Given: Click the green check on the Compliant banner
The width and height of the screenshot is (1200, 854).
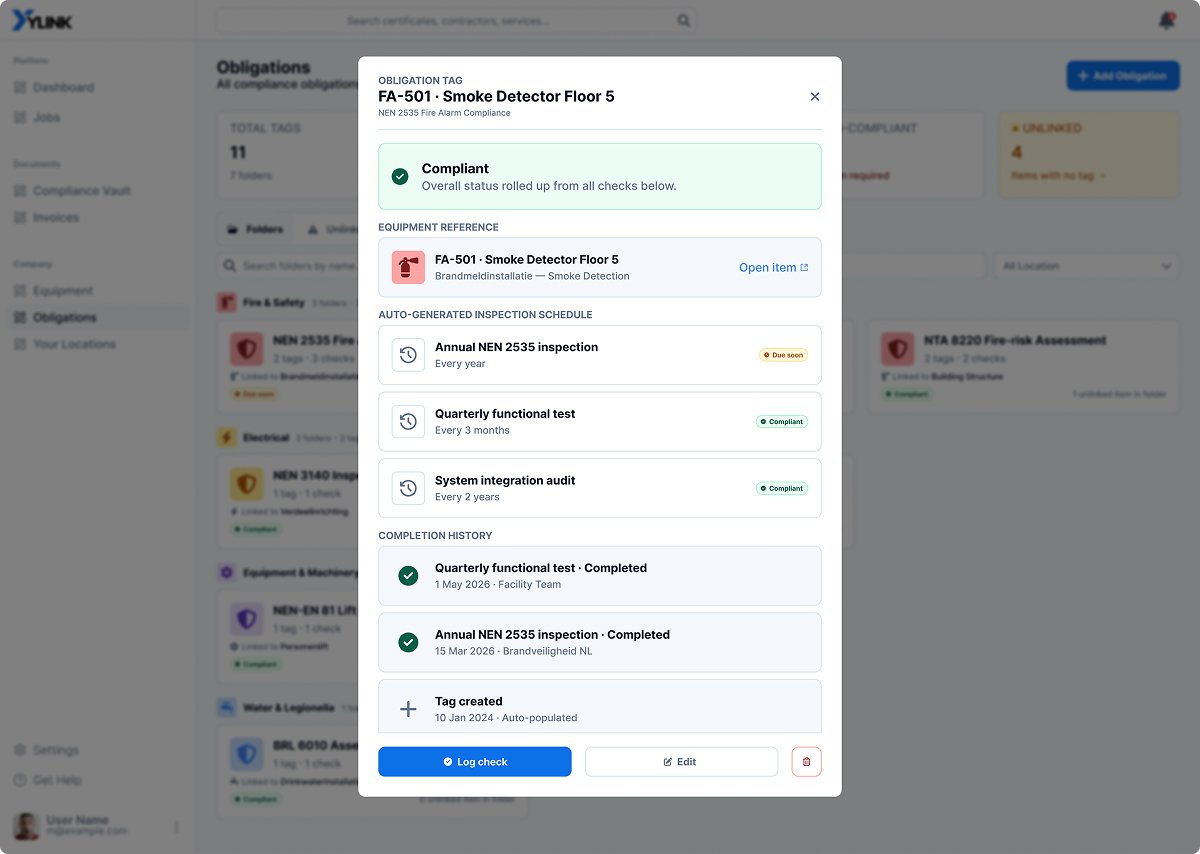Looking at the screenshot, I should click(x=400, y=176).
